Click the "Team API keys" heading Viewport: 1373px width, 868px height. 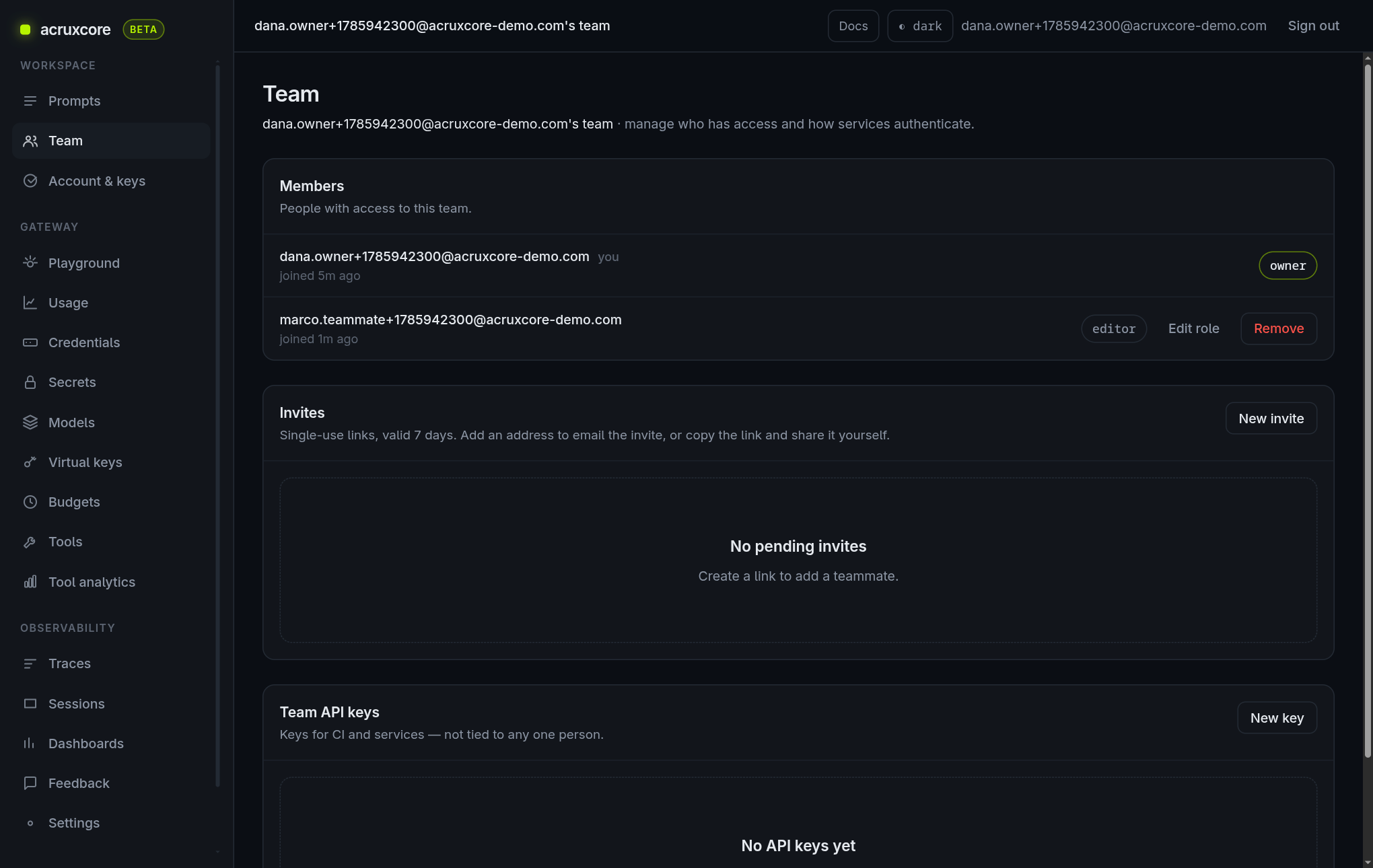329,712
